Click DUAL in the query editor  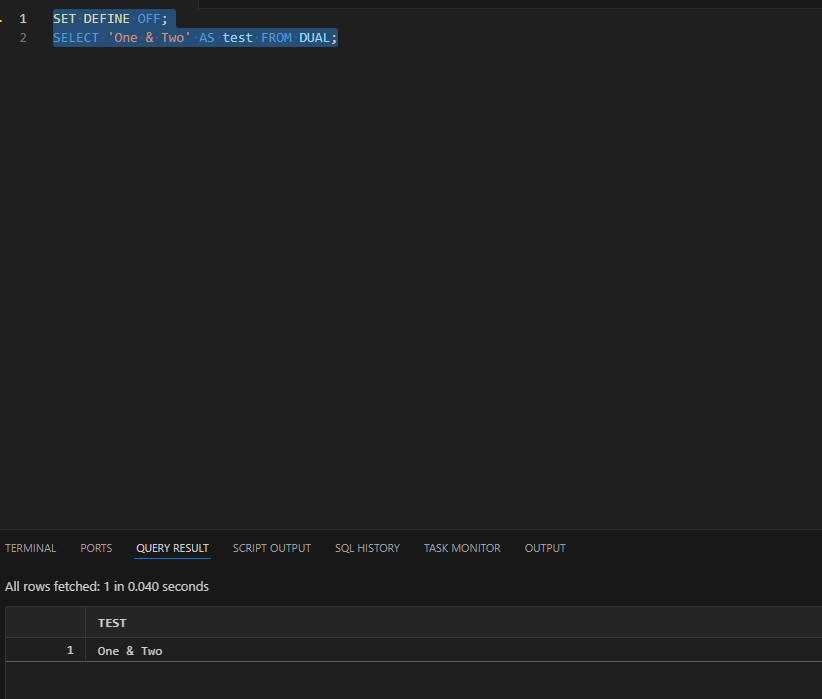coord(314,38)
